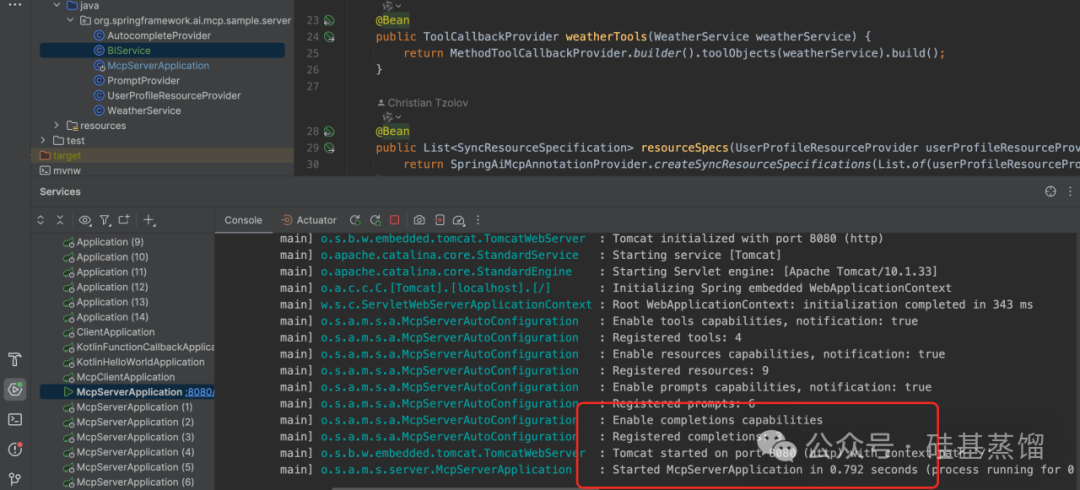Click the plus Add Service icon
Image resolution: width=1080 pixels, height=490 pixels.
click(x=149, y=220)
